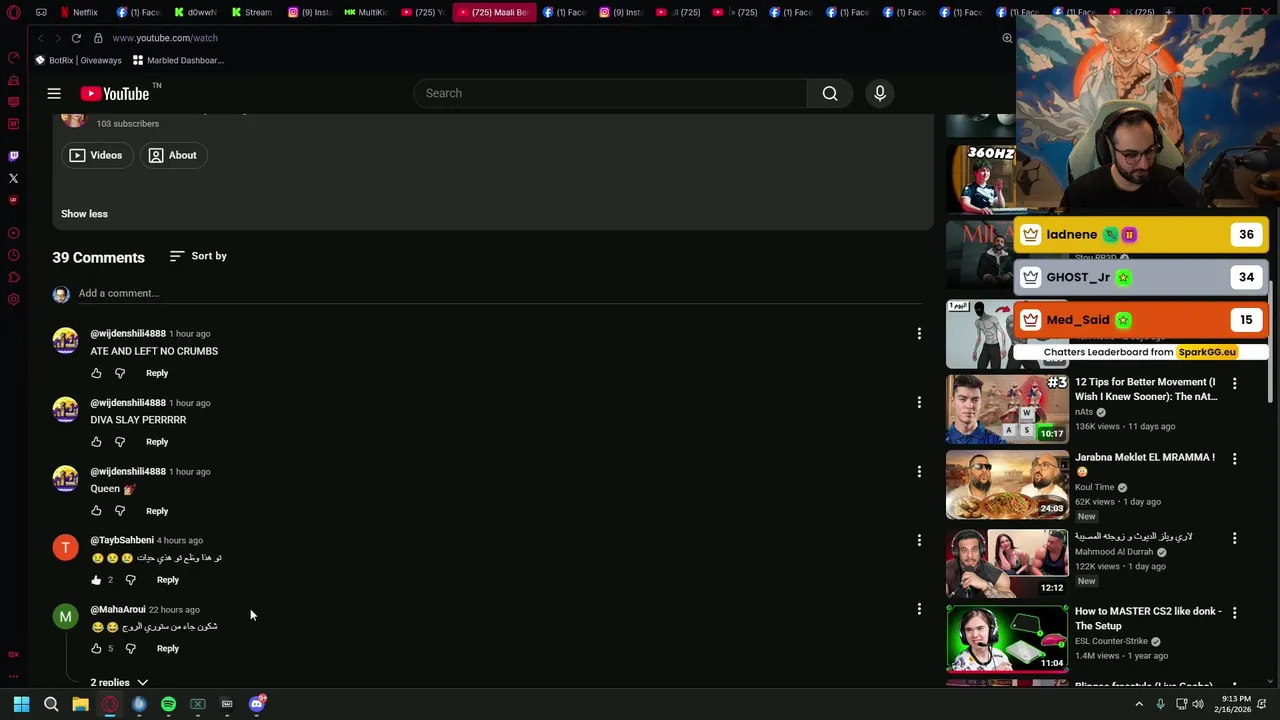Focus the YouTube Search box
The height and width of the screenshot is (720, 1280).
[x=610, y=93]
